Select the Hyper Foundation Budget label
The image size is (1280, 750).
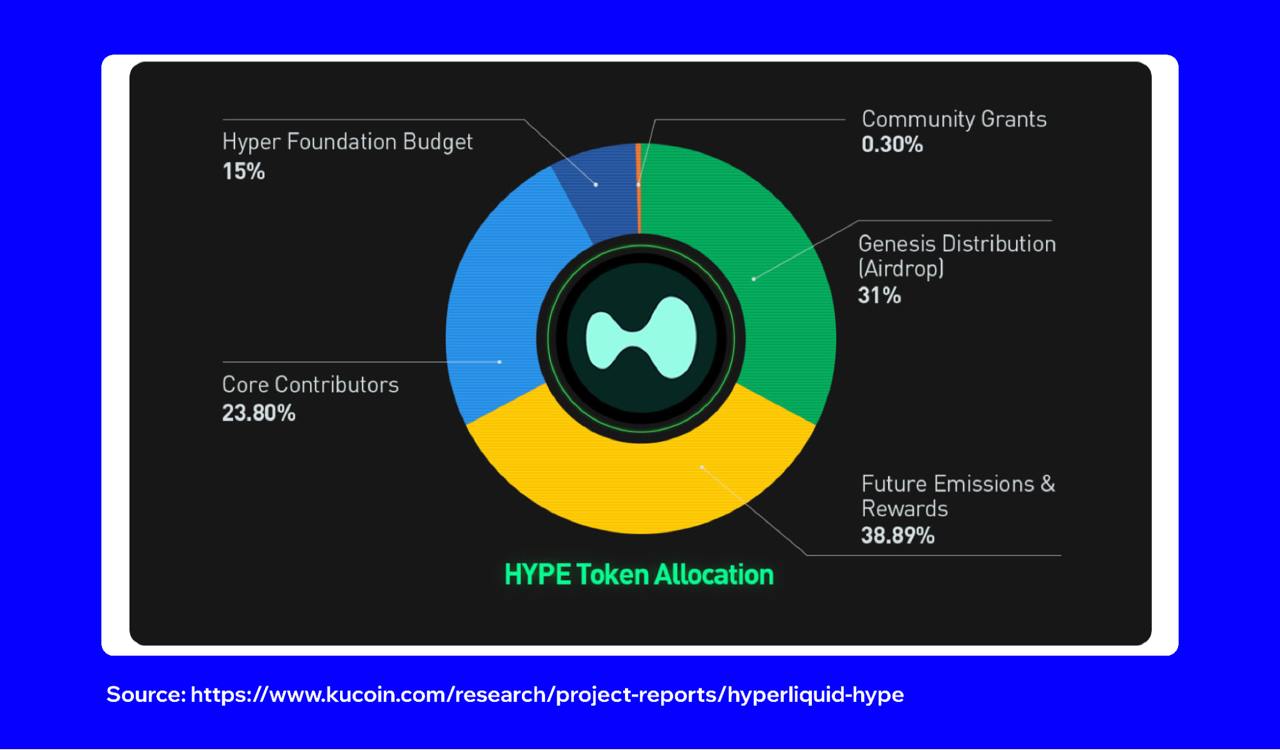[347, 142]
